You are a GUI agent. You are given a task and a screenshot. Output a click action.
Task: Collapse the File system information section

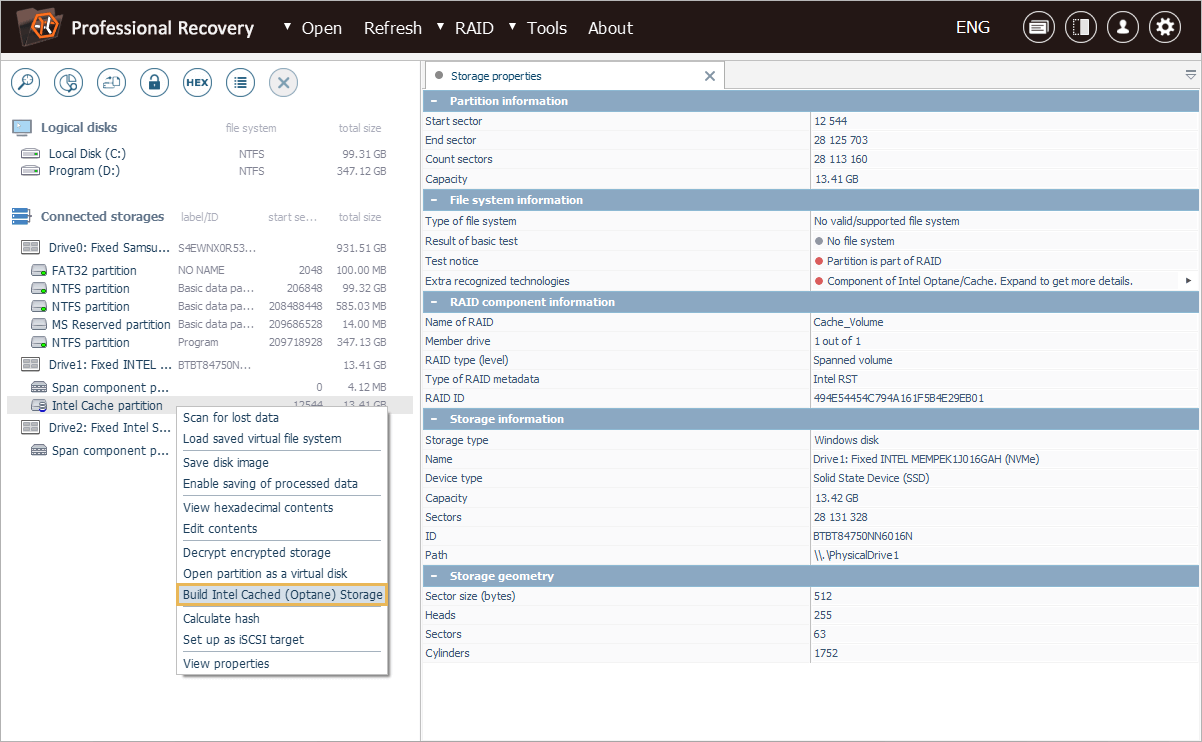[x=434, y=200]
